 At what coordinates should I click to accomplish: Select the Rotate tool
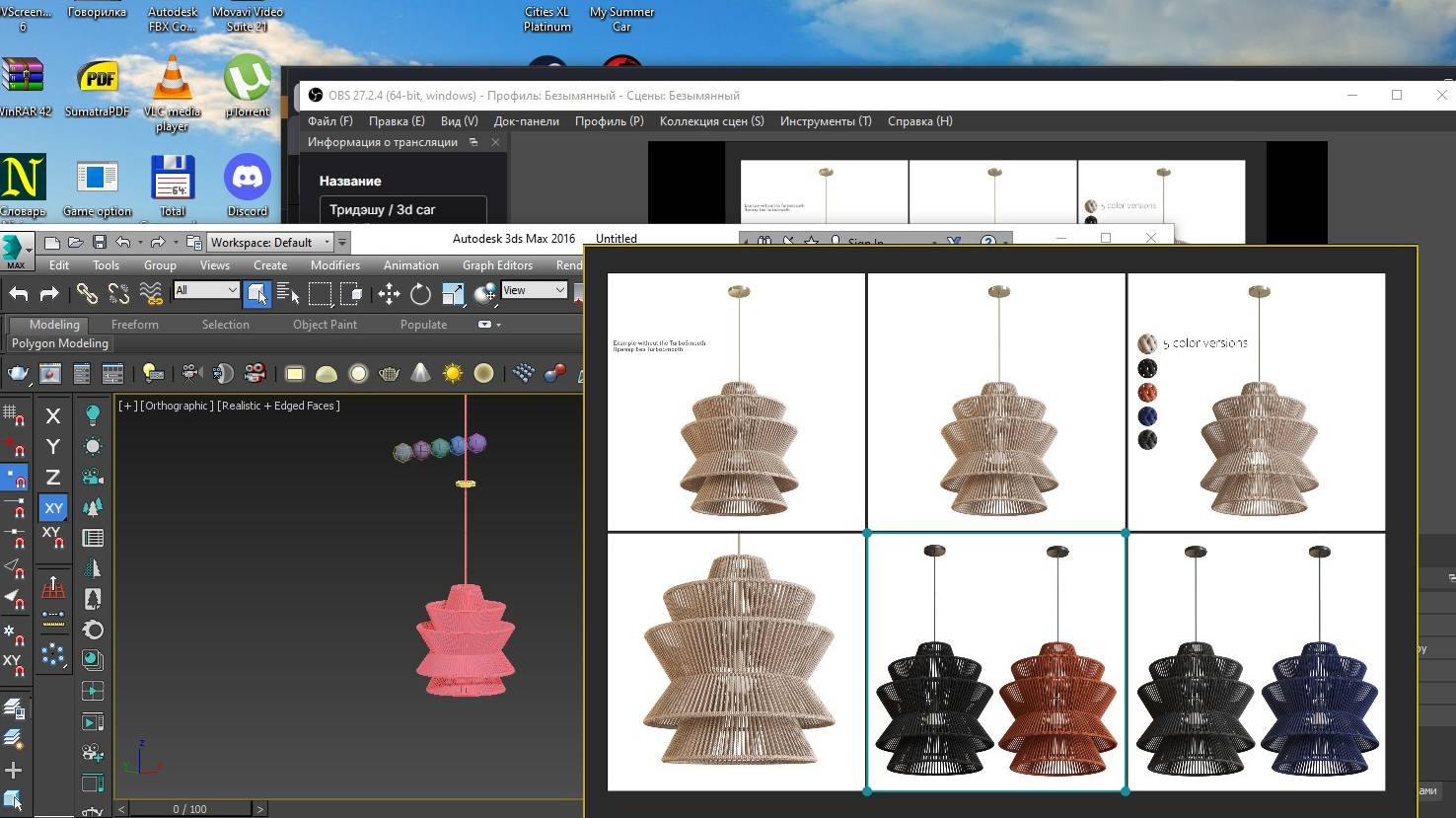point(420,293)
